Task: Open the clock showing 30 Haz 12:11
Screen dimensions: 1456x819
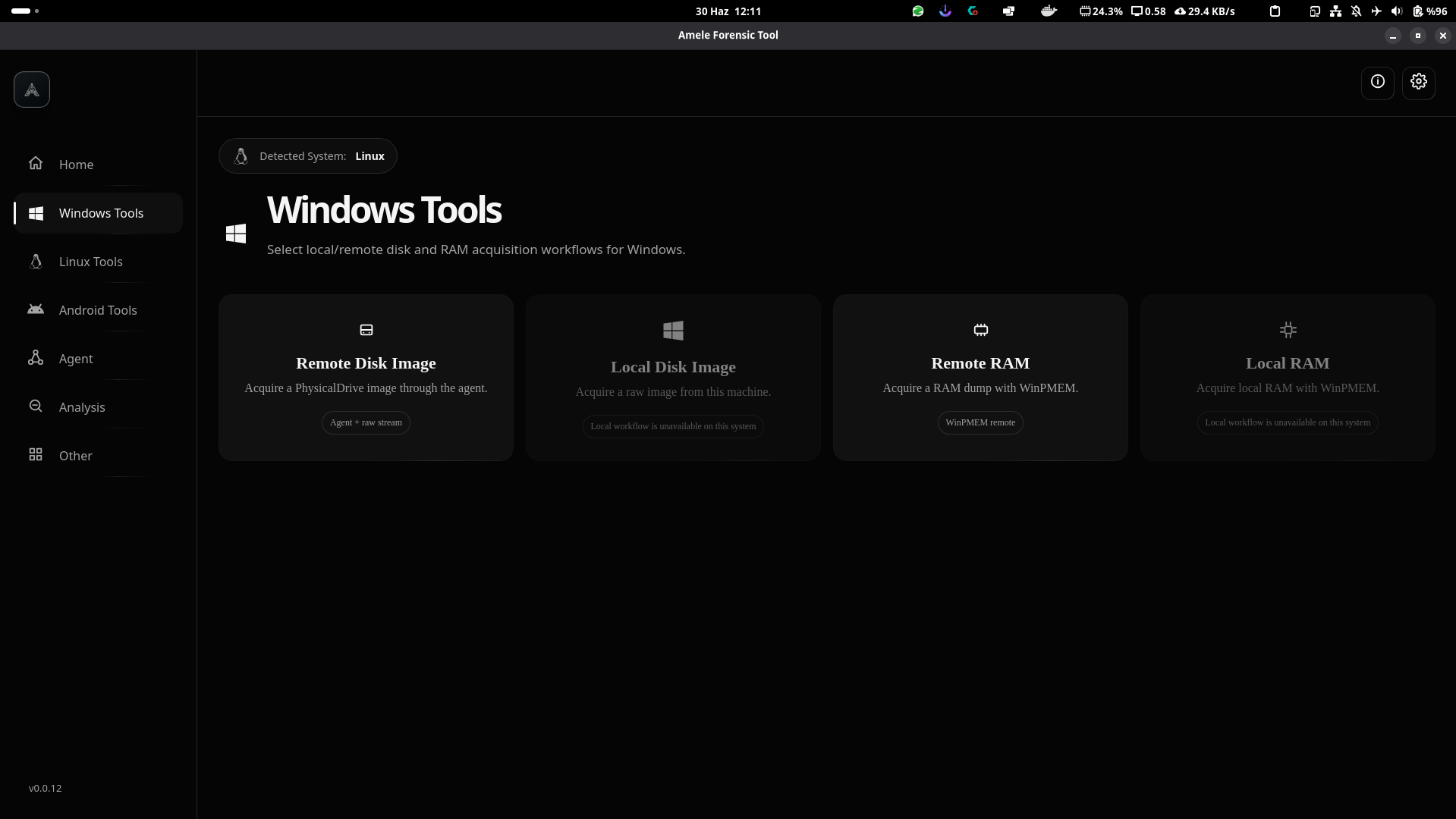Action: pyautogui.click(x=728, y=11)
